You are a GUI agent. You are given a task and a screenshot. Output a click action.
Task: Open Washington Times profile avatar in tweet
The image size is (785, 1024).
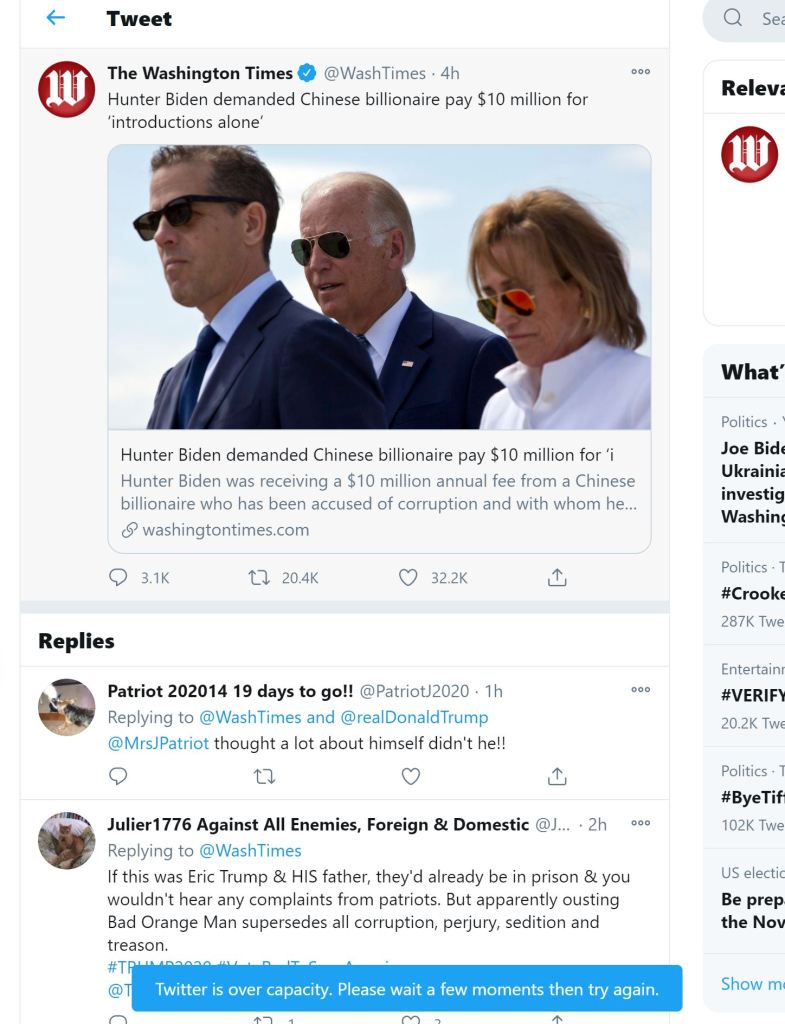tap(66, 90)
